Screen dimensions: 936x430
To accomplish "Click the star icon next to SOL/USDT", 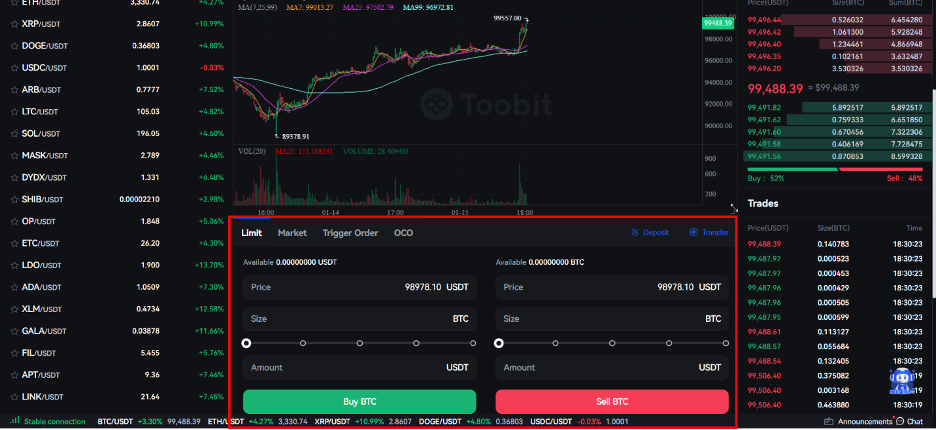I will click(x=14, y=133).
